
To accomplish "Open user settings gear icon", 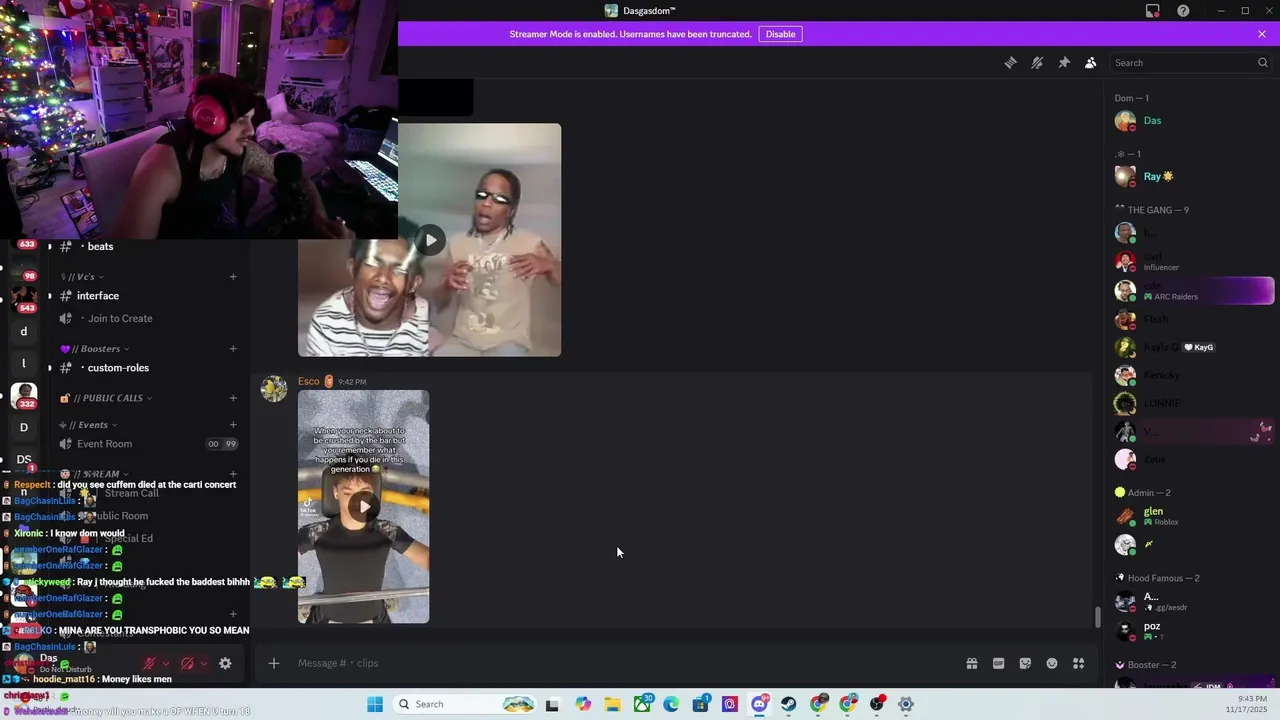I will click(225, 663).
